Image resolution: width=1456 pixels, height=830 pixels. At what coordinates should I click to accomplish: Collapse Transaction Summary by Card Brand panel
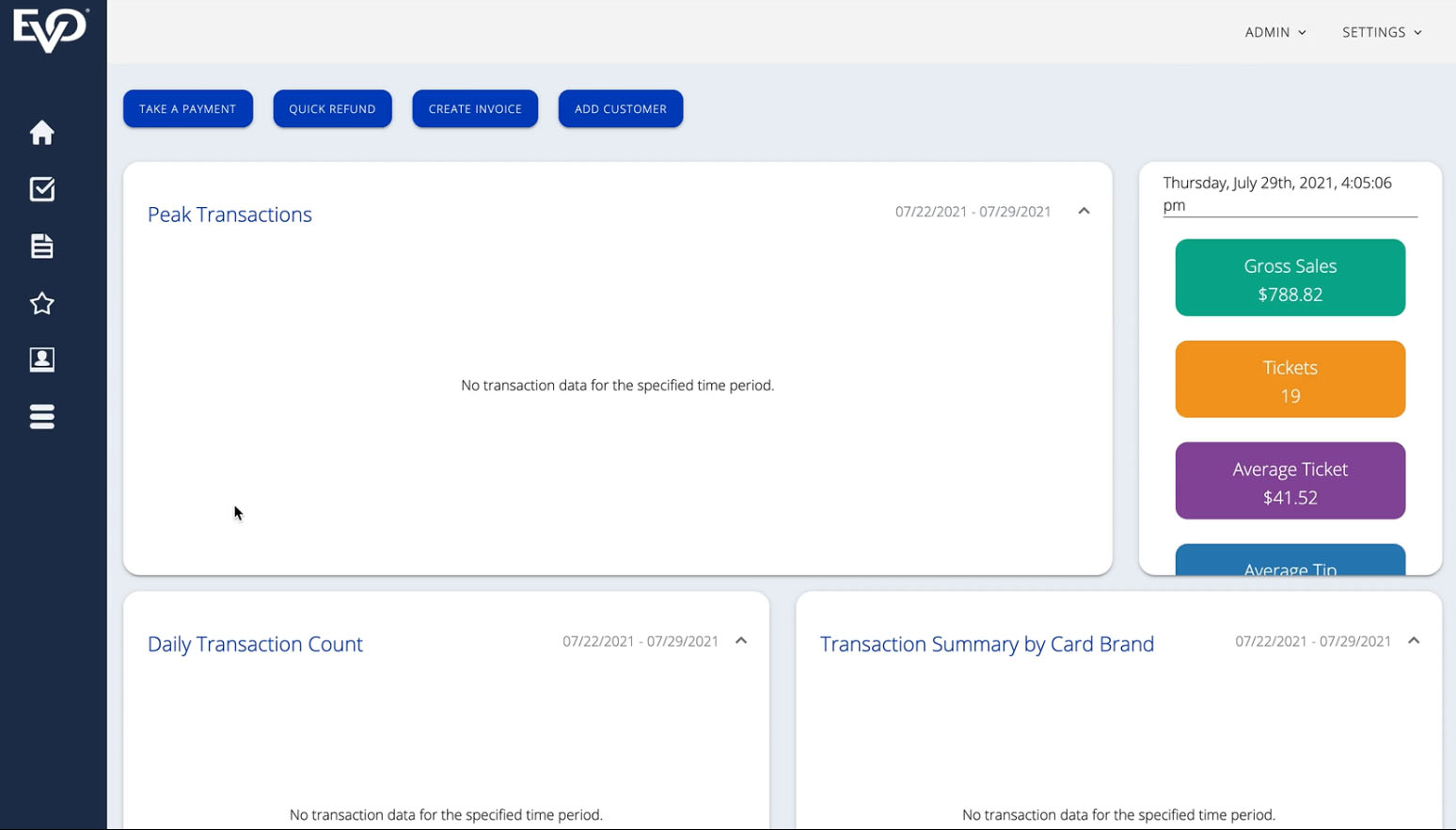(x=1414, y=641)
